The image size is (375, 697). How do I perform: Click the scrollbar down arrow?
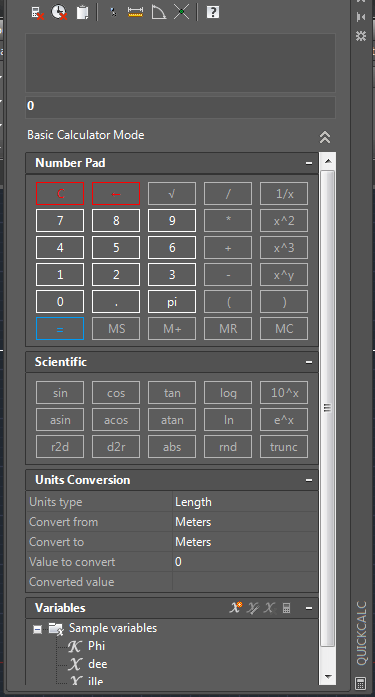(328, 677)
